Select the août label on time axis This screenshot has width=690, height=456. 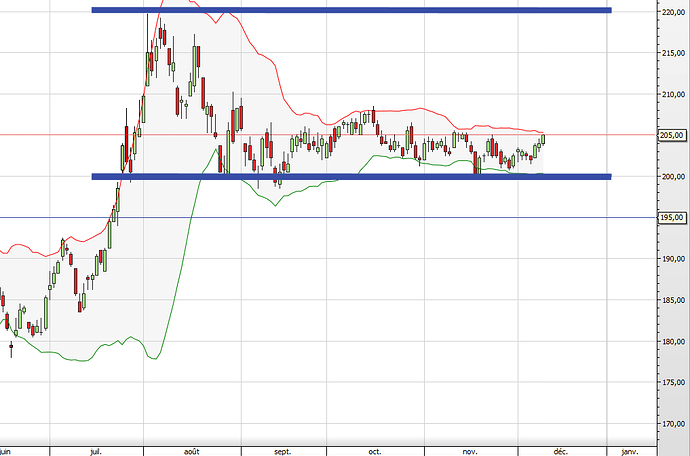click(190, 451)
